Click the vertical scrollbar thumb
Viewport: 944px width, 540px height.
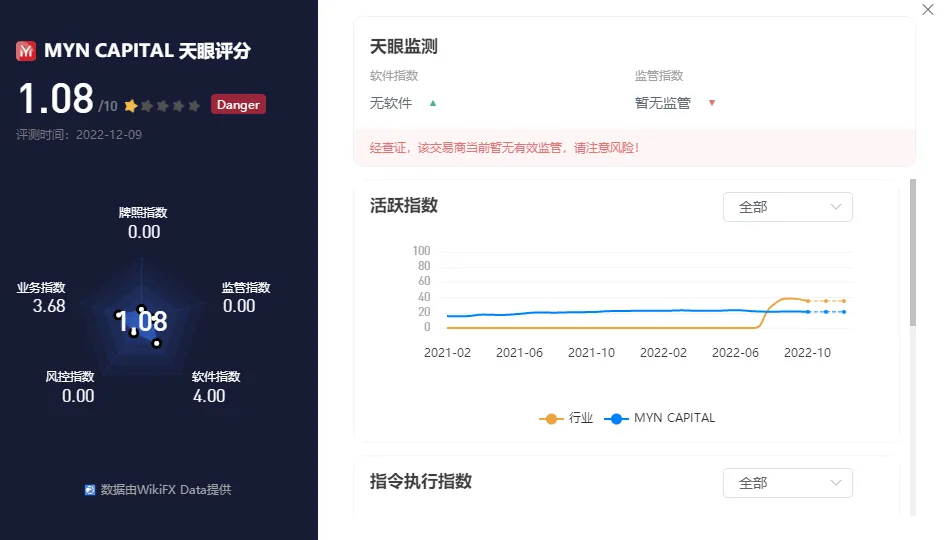913,252
